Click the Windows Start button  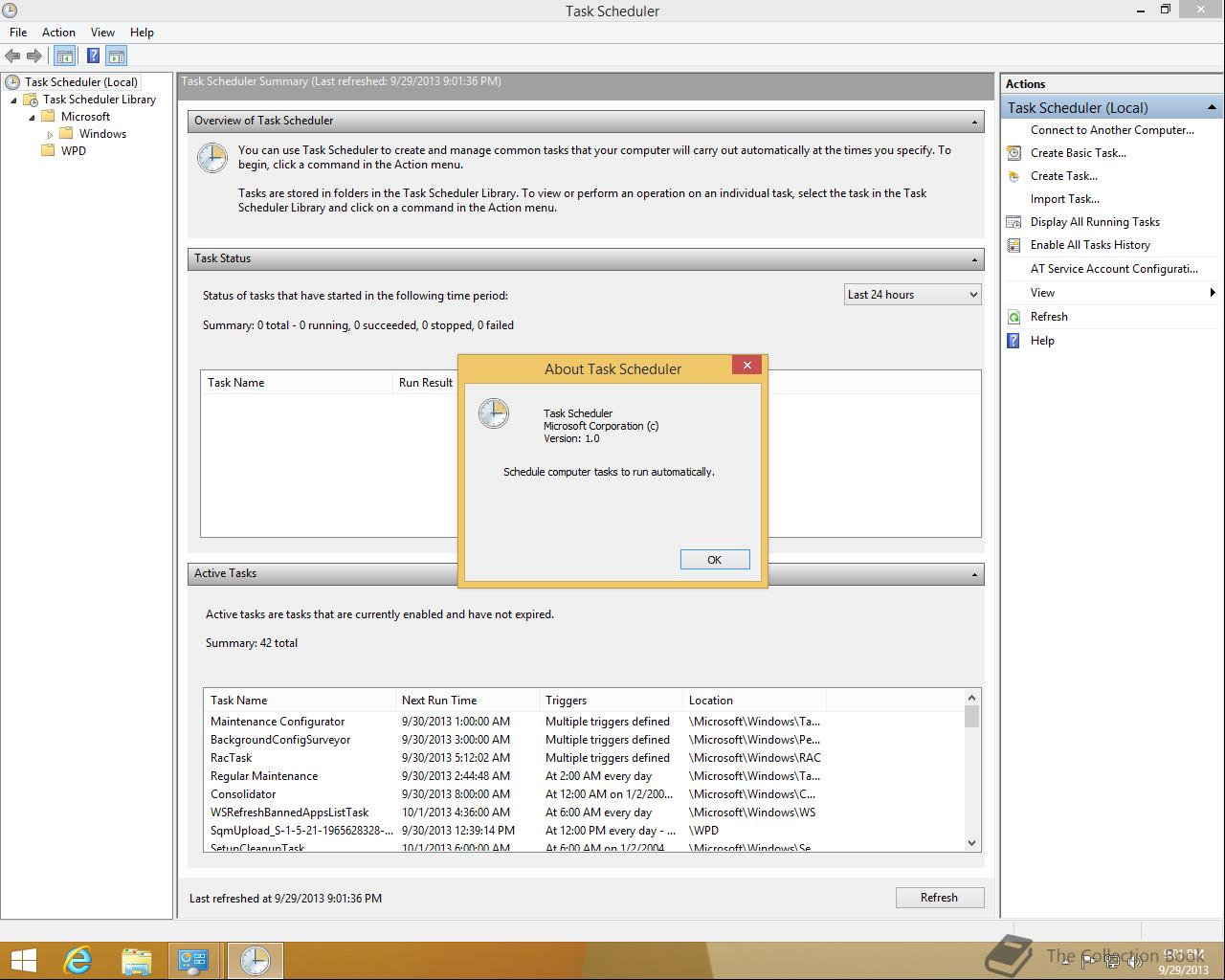point(23,961)
